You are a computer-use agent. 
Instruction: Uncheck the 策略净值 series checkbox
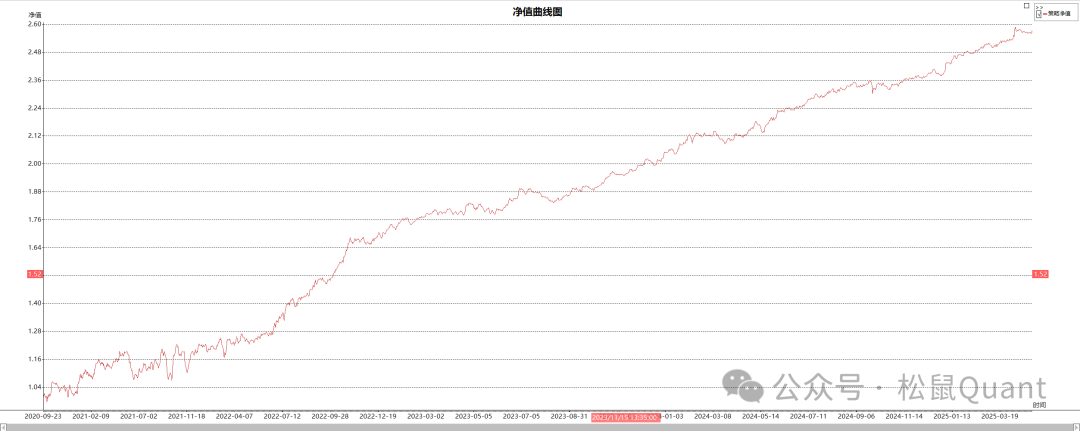[1038, 14]
